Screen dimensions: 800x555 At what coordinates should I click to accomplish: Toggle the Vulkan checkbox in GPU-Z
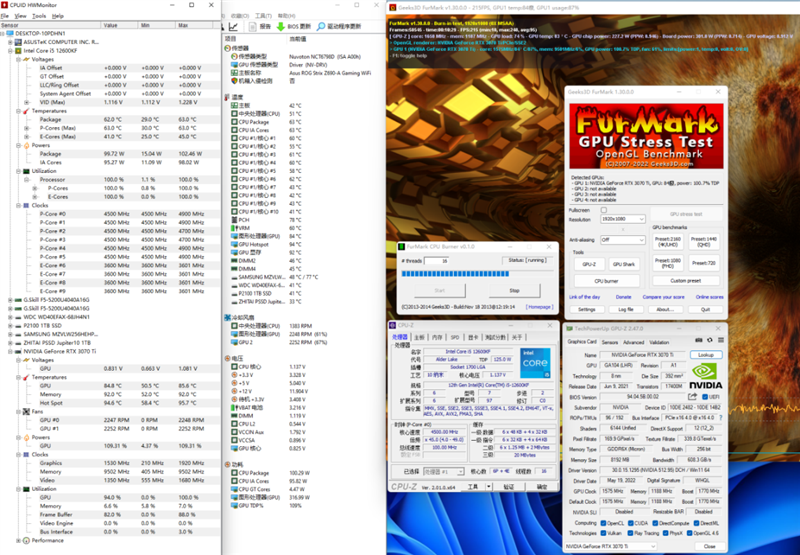(604, 533)
